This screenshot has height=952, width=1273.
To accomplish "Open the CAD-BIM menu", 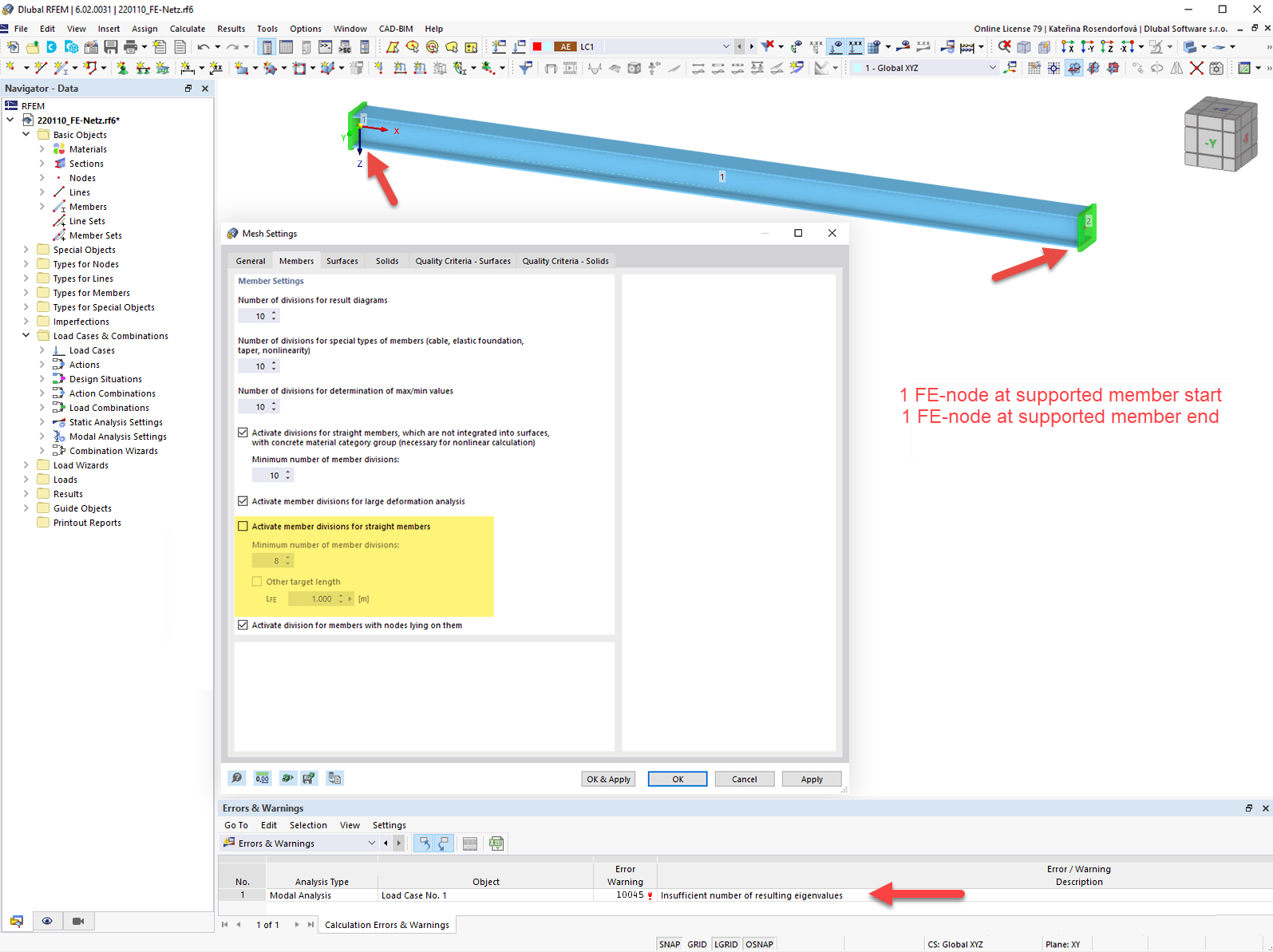I will click(396, 29).
